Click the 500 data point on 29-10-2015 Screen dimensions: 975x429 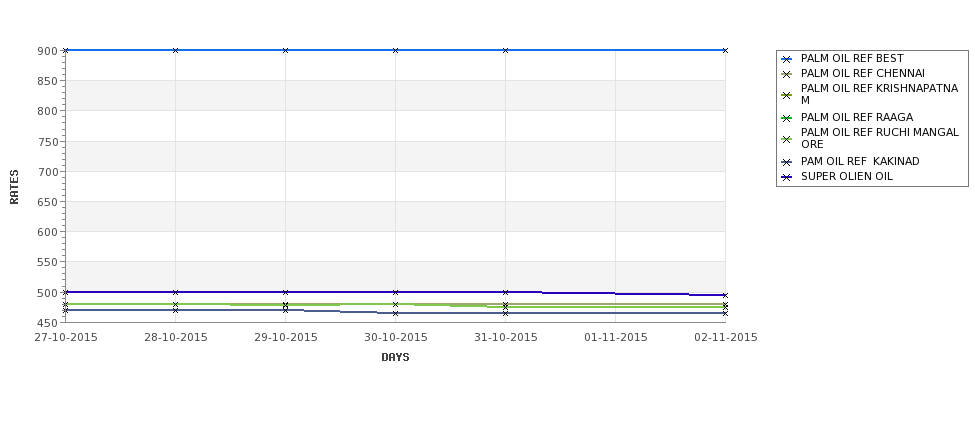(x=285, y=292)
